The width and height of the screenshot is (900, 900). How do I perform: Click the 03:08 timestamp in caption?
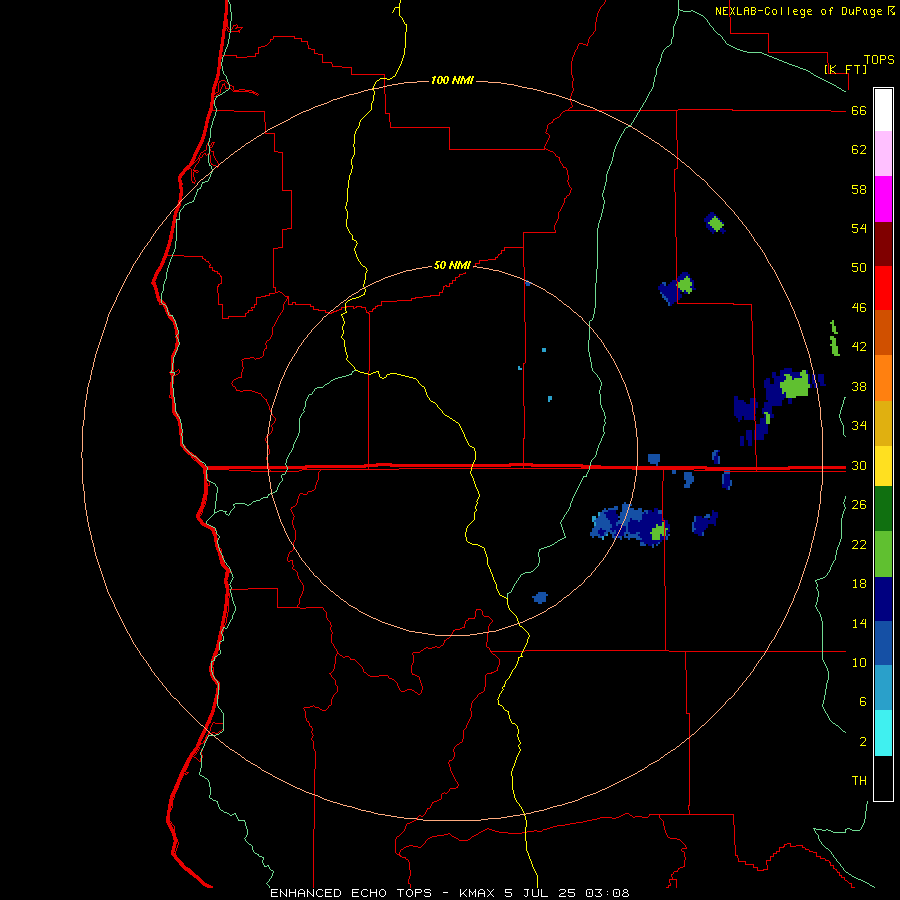(x=607, y=893)
